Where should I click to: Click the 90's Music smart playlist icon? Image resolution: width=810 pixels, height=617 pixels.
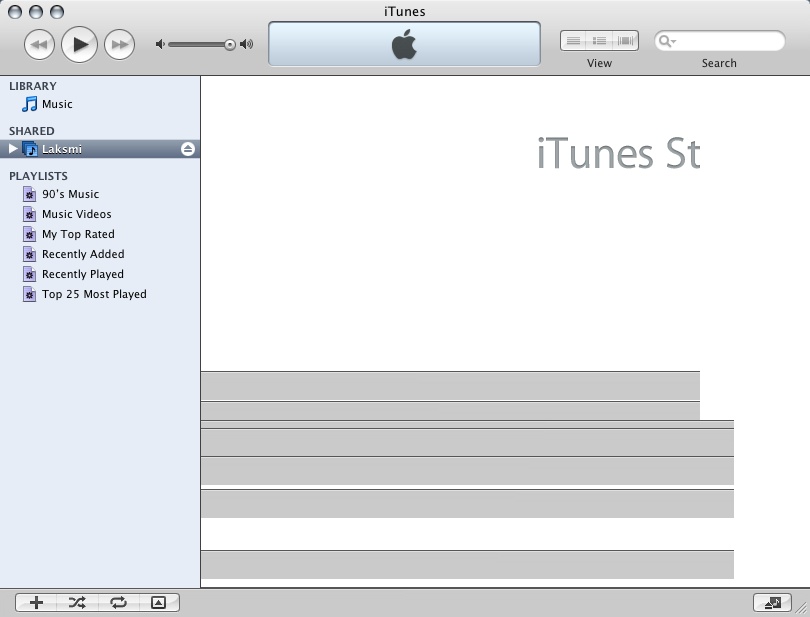click(29, 194)
